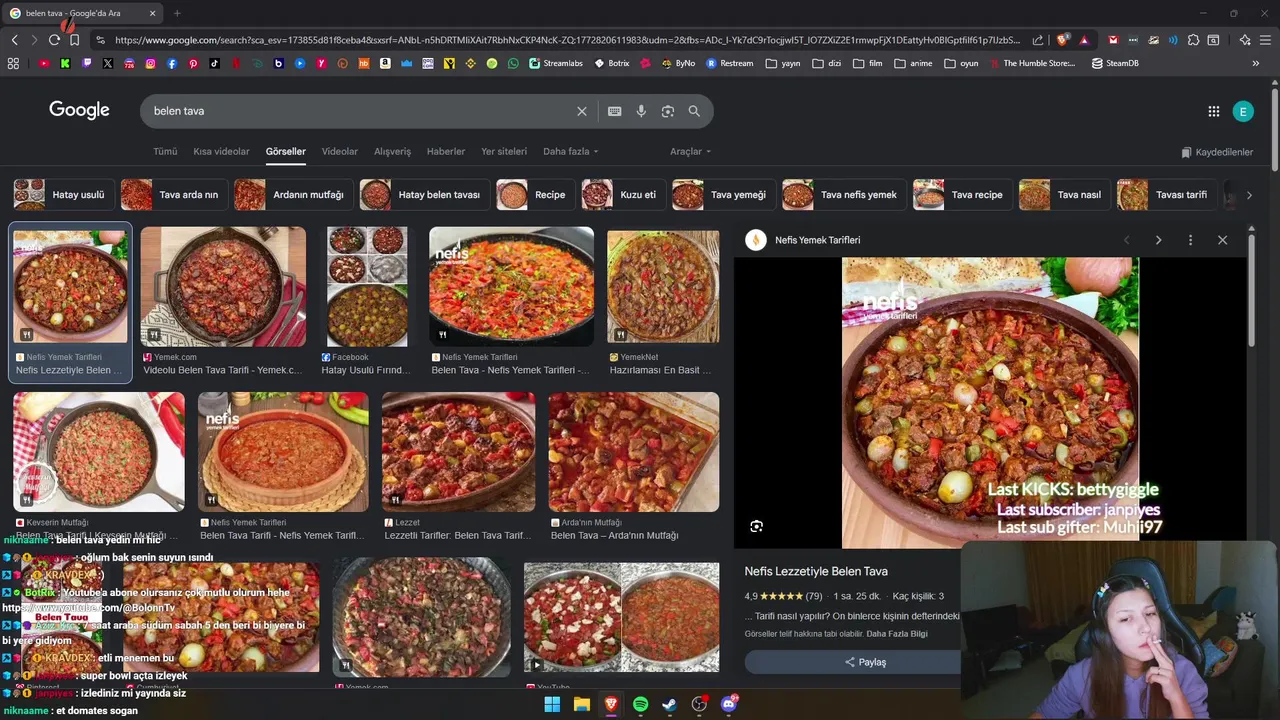Open the on-screen keyboard icon in search
Image resolution: width=1280 pixels, height=720 pixels.
pos(615,111)
